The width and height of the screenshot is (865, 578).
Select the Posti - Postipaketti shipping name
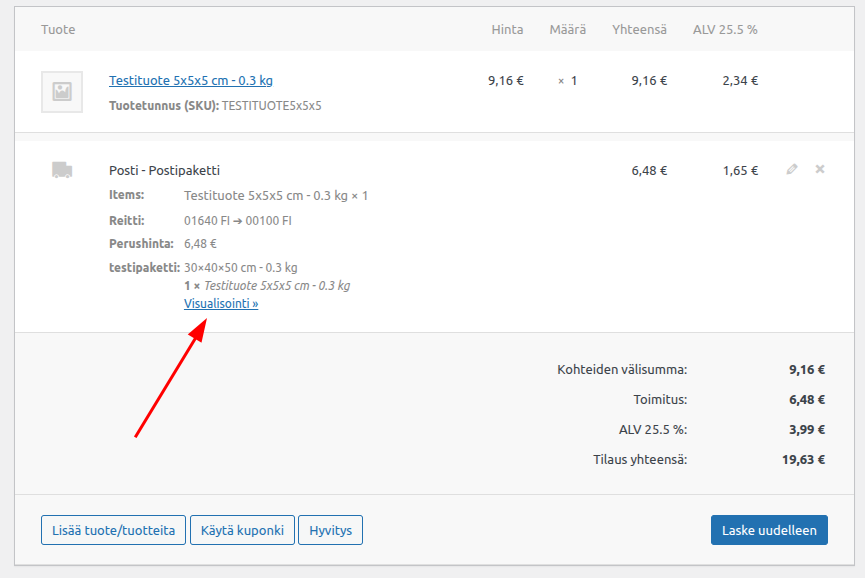(x=164, y=170)
